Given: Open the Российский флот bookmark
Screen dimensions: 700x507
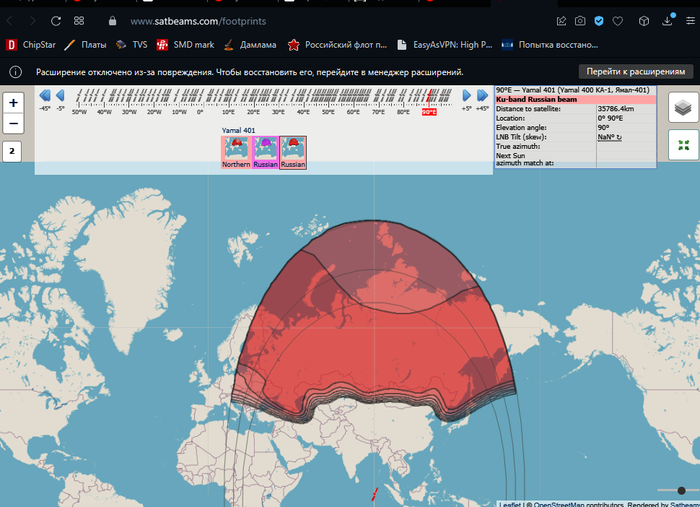Looking at the screenshot, I should pos(337,45).
